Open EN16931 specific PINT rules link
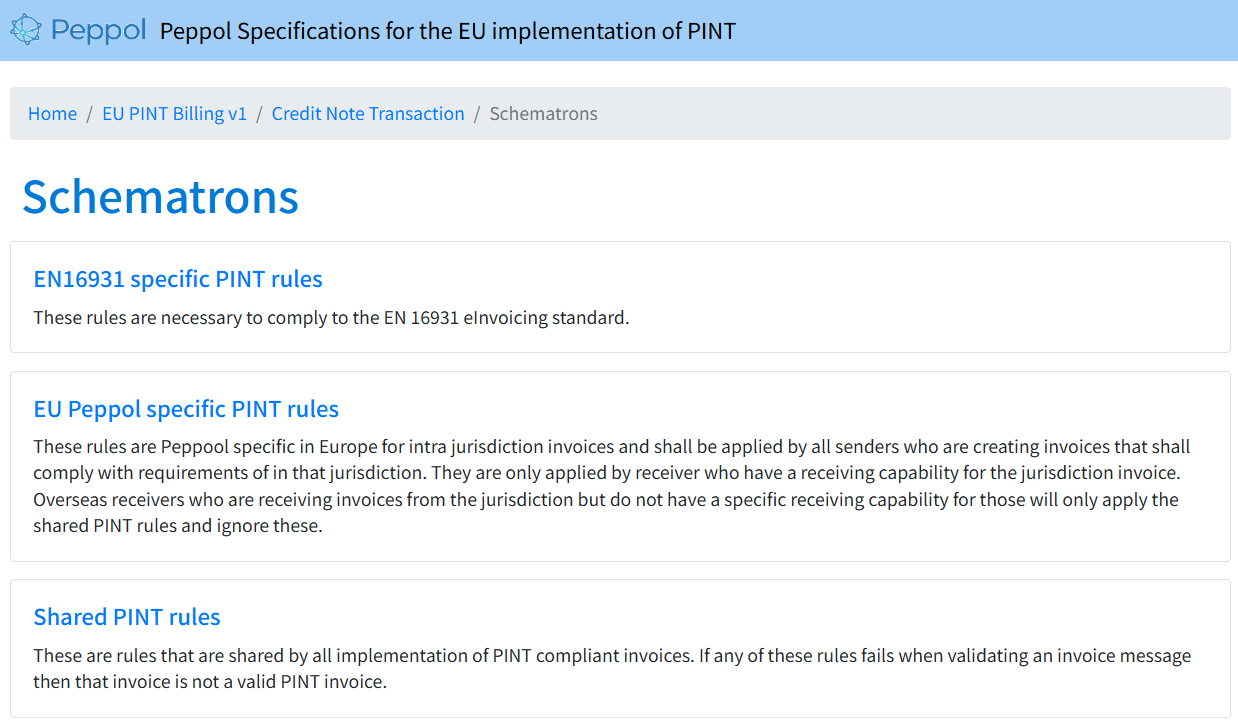 coord(178,278)
